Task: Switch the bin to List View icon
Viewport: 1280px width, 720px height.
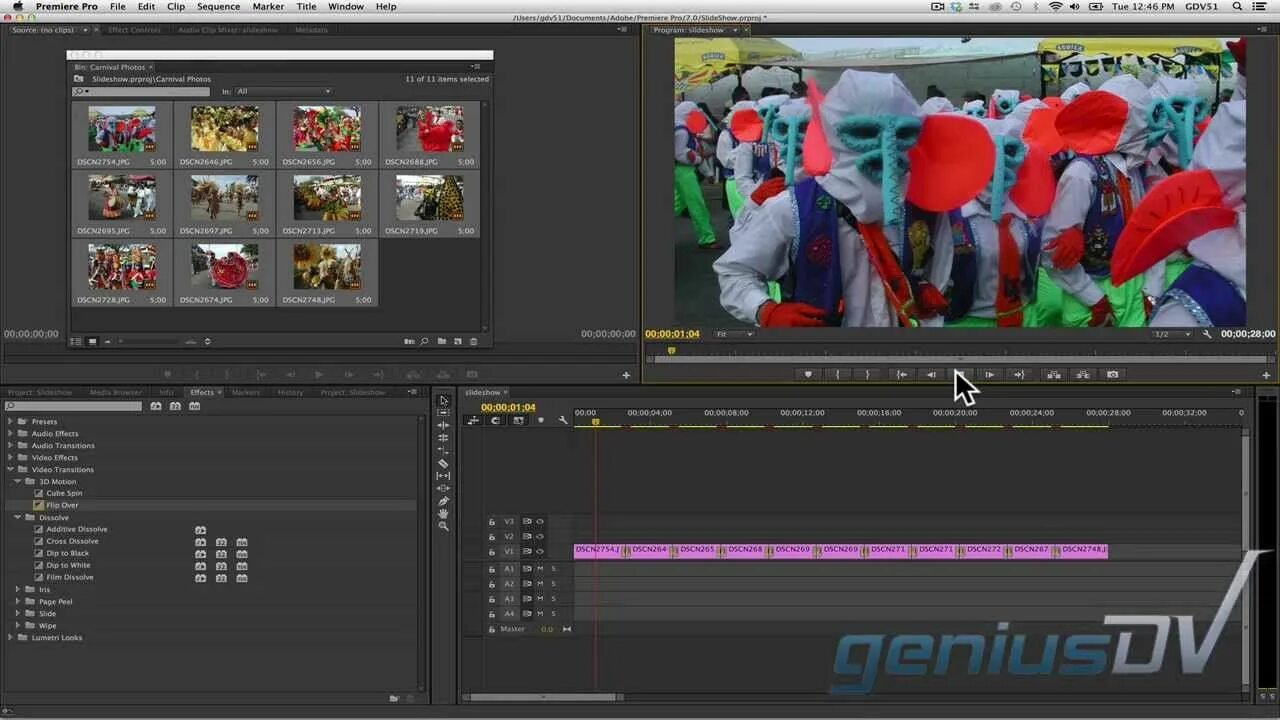Action: [75, 341]
